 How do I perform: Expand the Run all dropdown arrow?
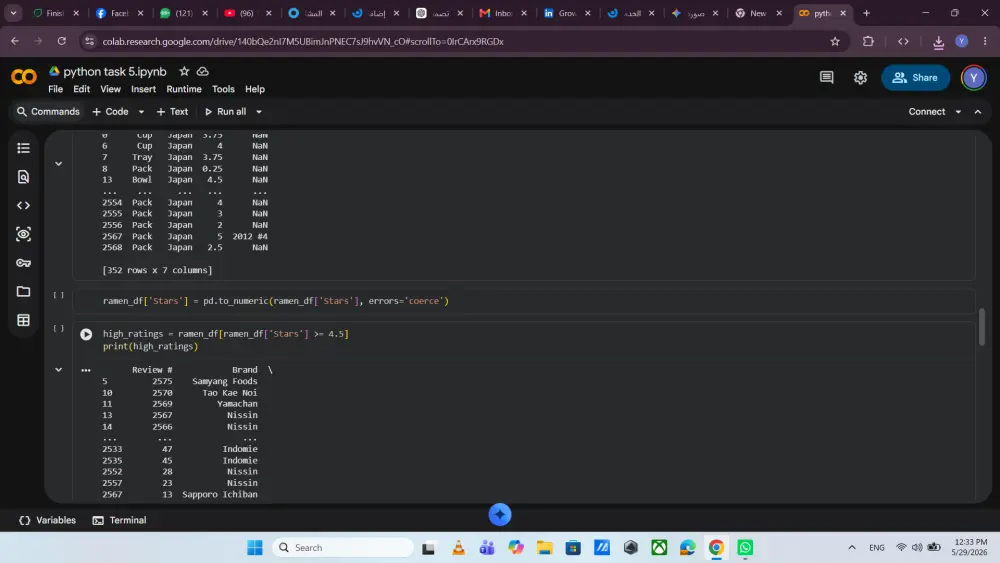coord(259,112)
